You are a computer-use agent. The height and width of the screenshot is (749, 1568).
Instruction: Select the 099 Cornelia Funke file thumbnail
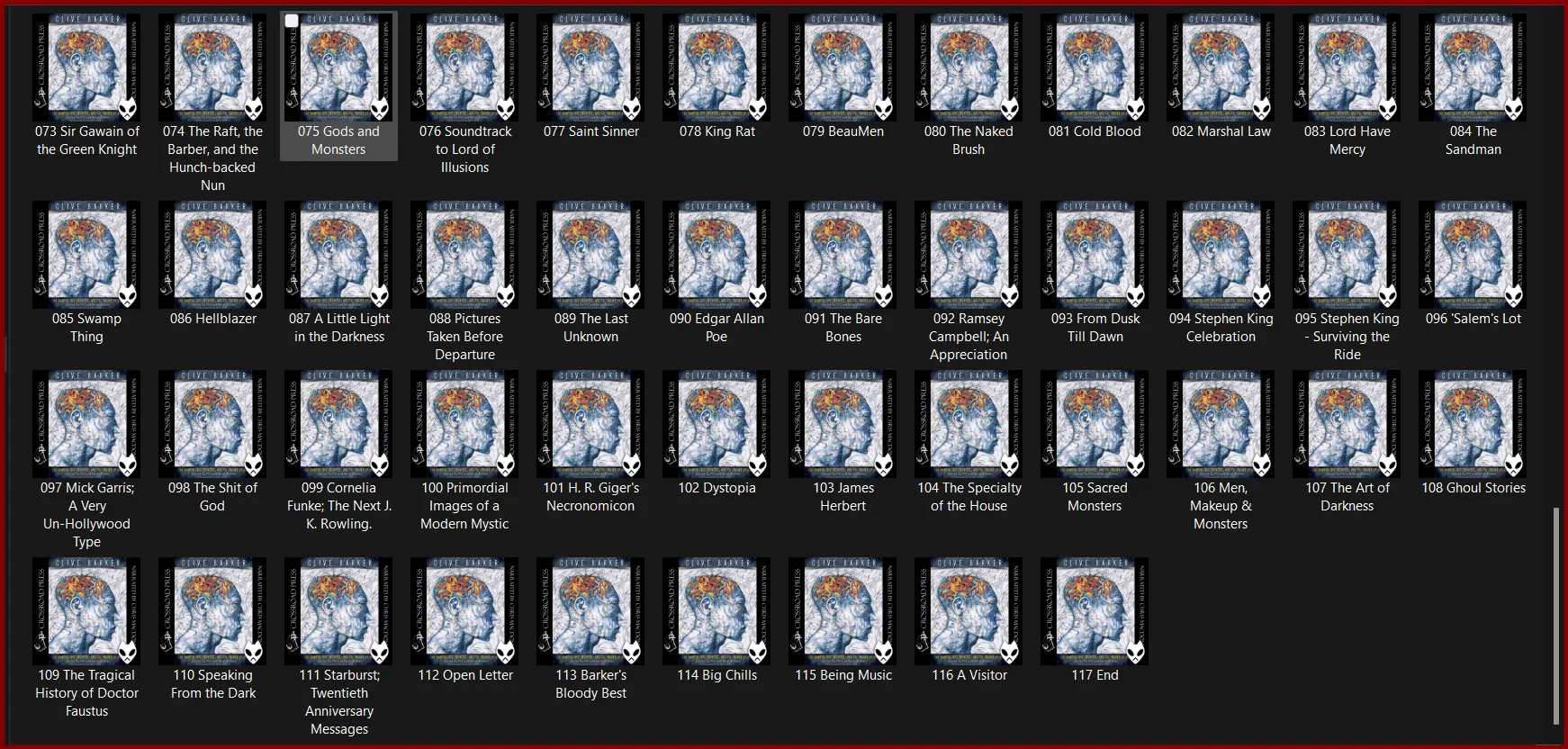coord(338,424)
